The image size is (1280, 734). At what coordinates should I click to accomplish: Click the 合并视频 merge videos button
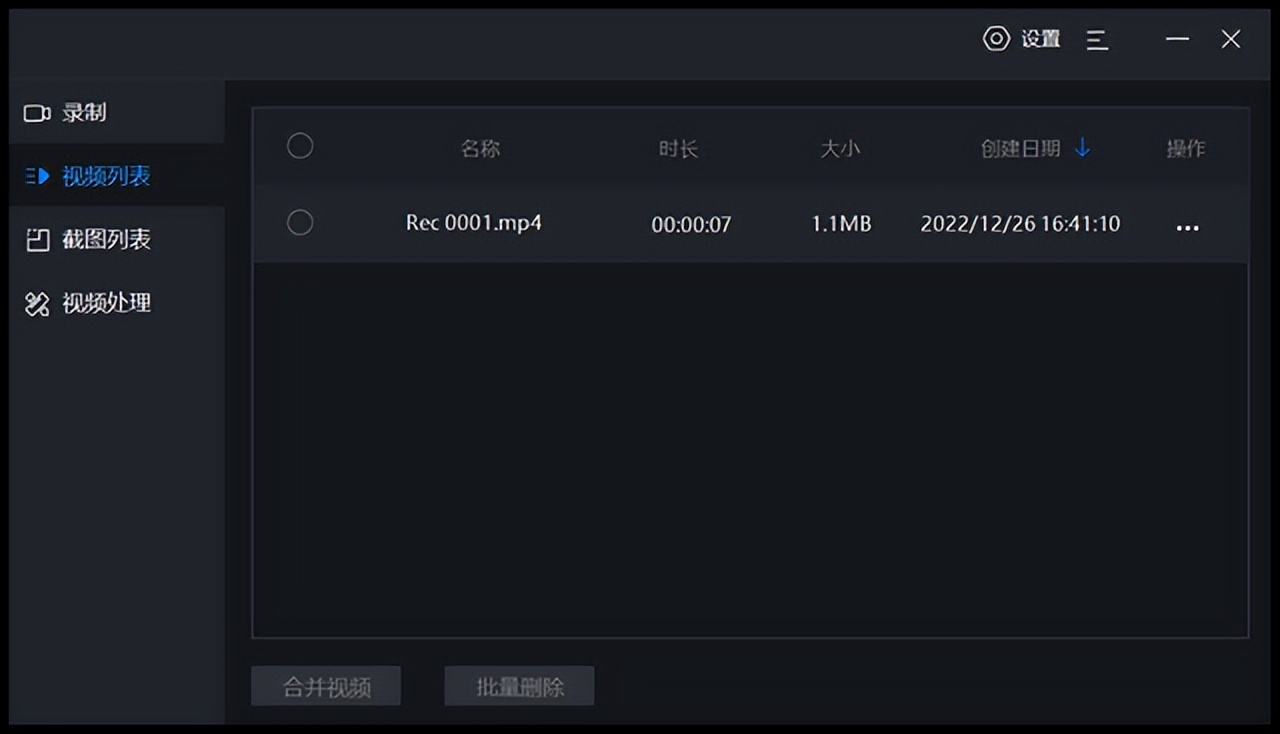pyautogui.click(x=325, y=686)
